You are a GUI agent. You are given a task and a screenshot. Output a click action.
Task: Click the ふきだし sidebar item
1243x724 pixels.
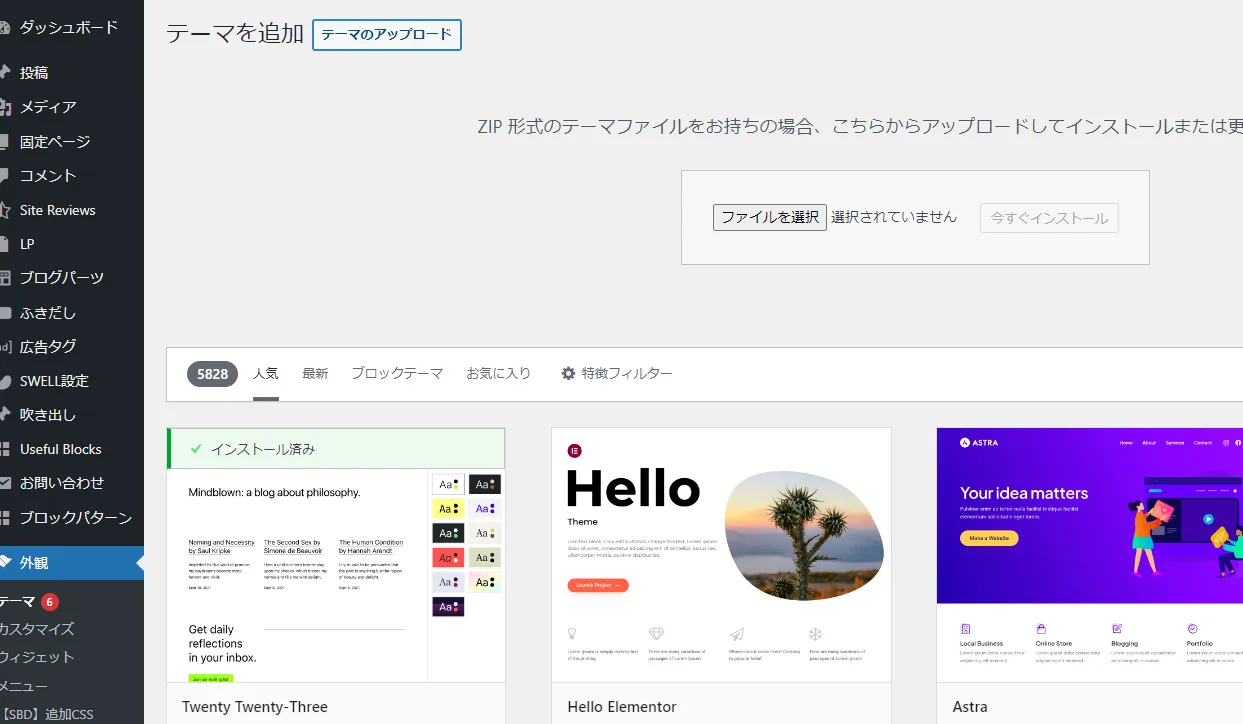(48, 313)
